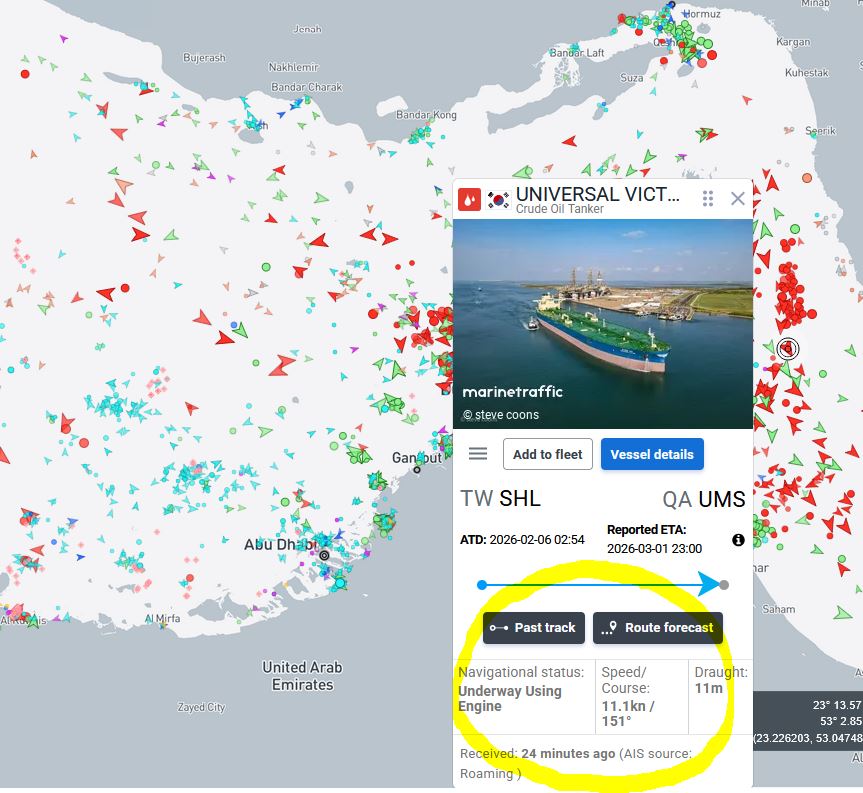Click the Saham map label
The image size is (863, 793).
click(x=778, y=609)
